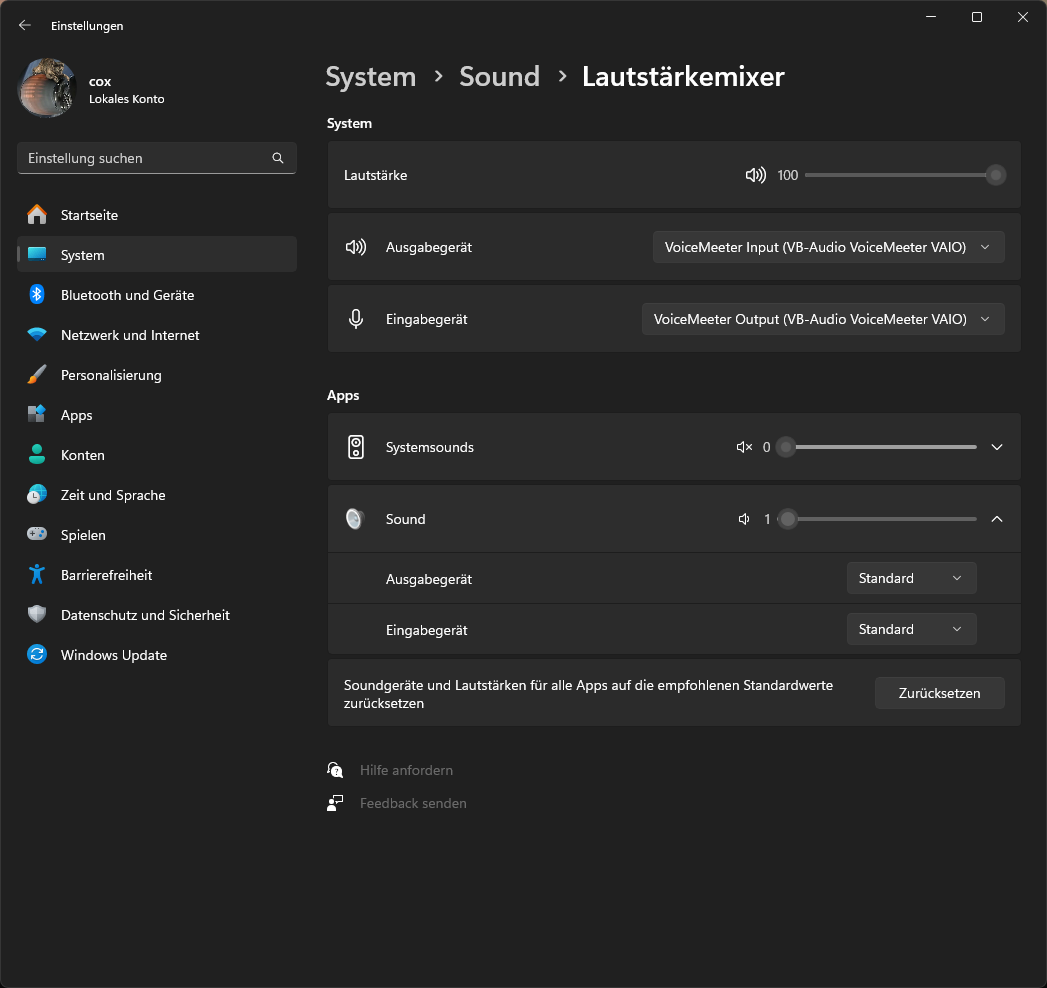The height and width of the screenshot is (988, 1047).
Task: Click the microphone icon beside Eingabegerät
Action: click(356, 319)
